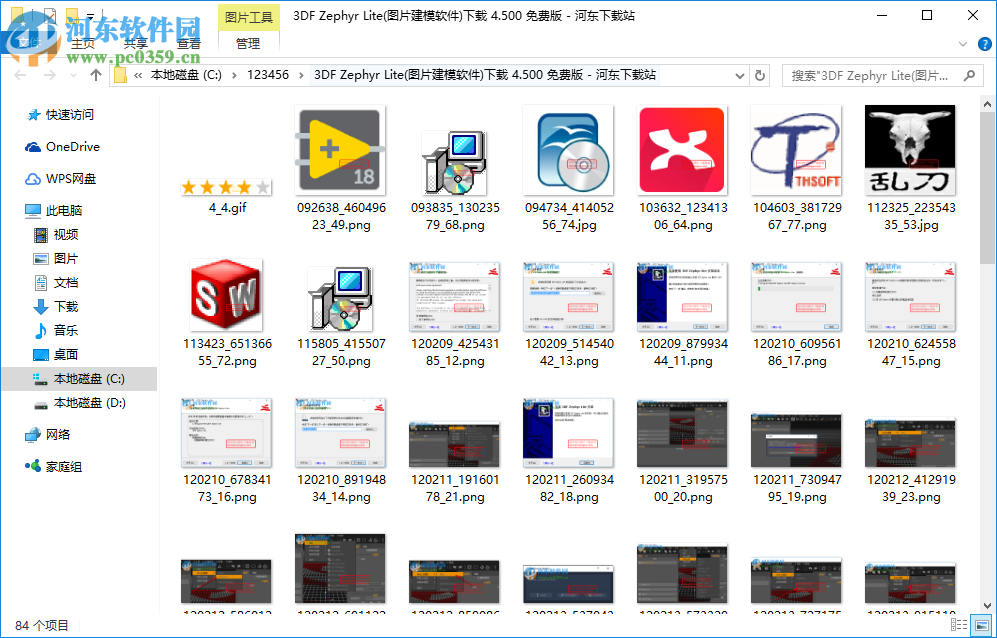Select Local Disk (D:) in sidebar
The width and height of the screenshot is (997, 638).
click(79, 403)
